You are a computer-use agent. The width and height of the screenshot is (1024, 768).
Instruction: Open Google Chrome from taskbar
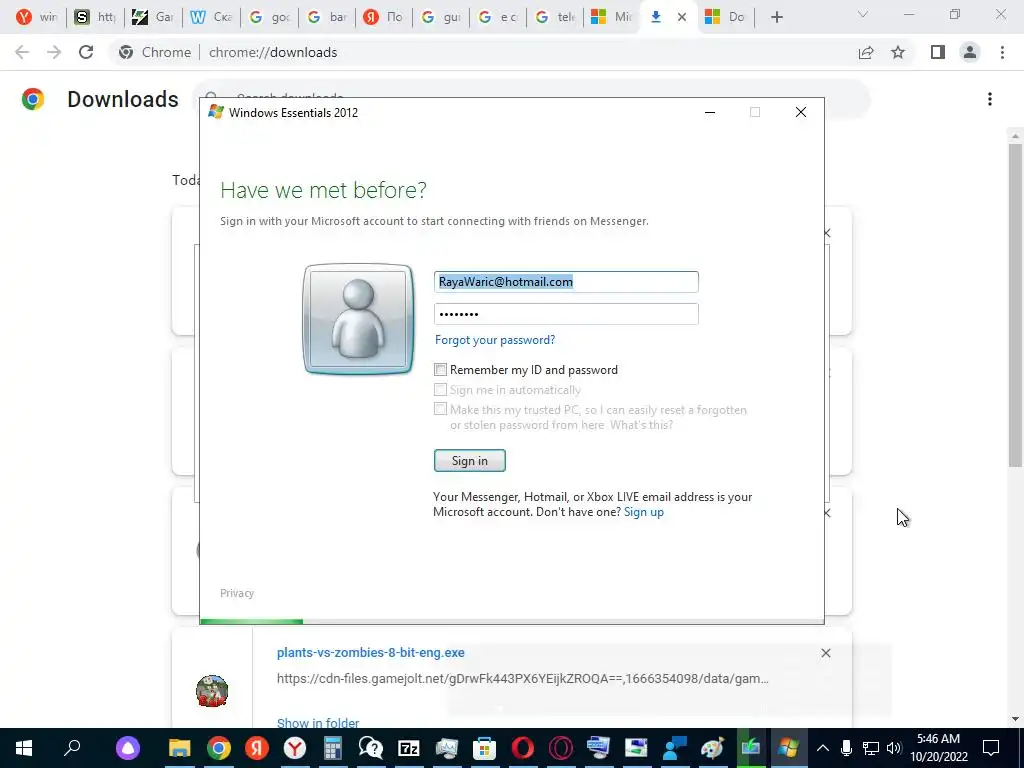(219, 748)
